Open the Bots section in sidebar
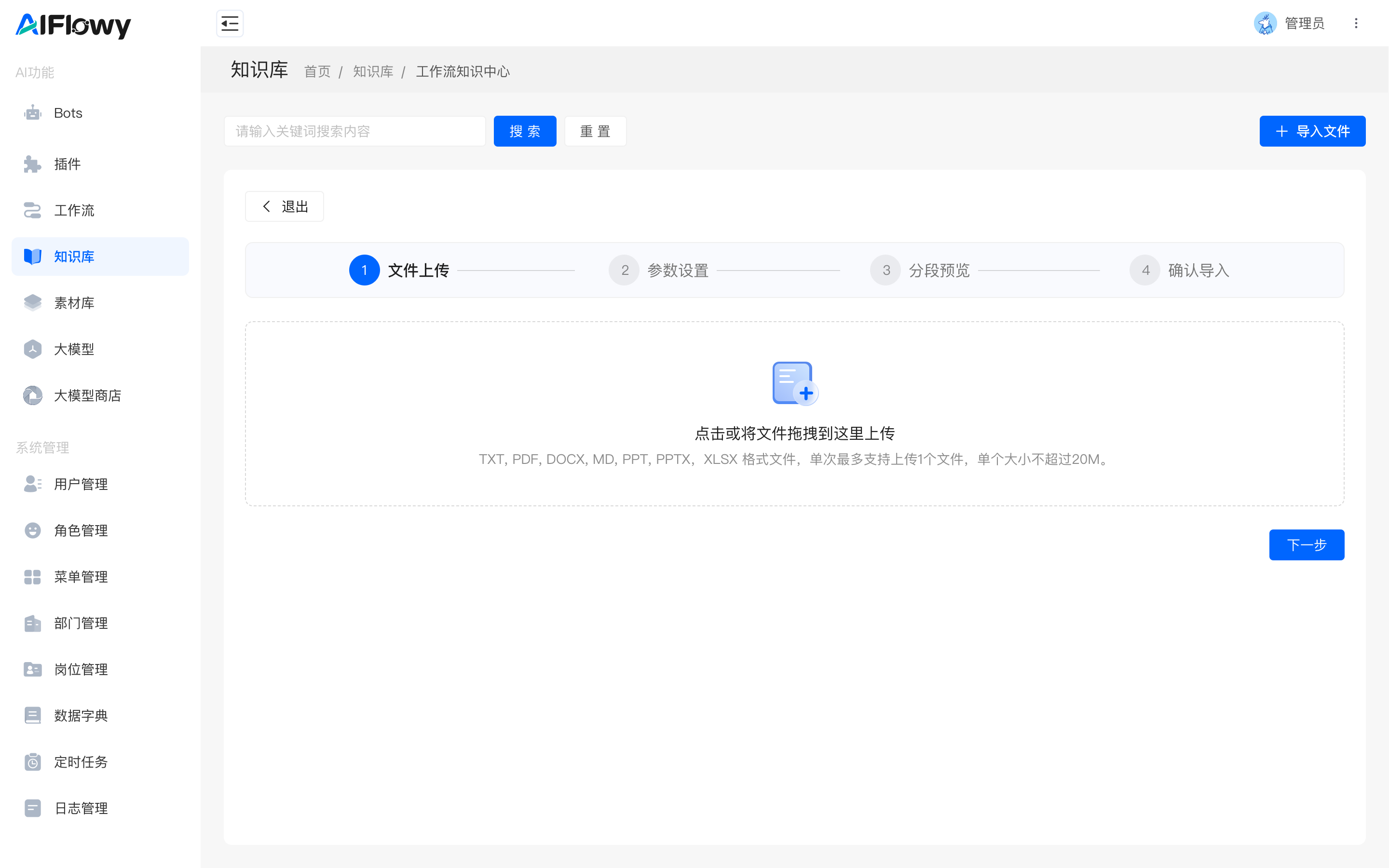The width and height of the screenshot is (1389, 868). click(33, 112)
